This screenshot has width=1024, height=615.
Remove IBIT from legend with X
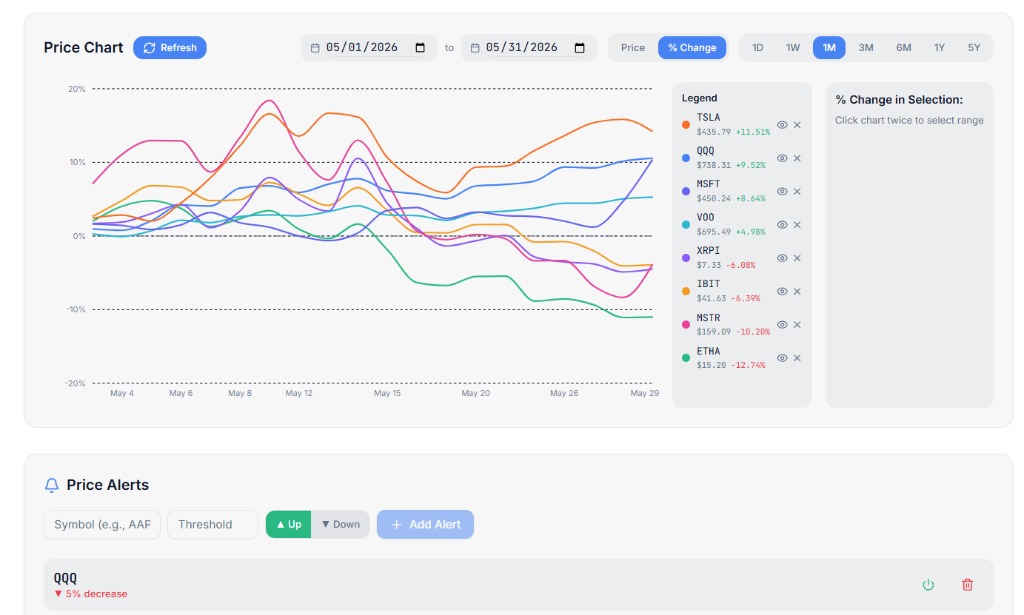coord(797,291)
